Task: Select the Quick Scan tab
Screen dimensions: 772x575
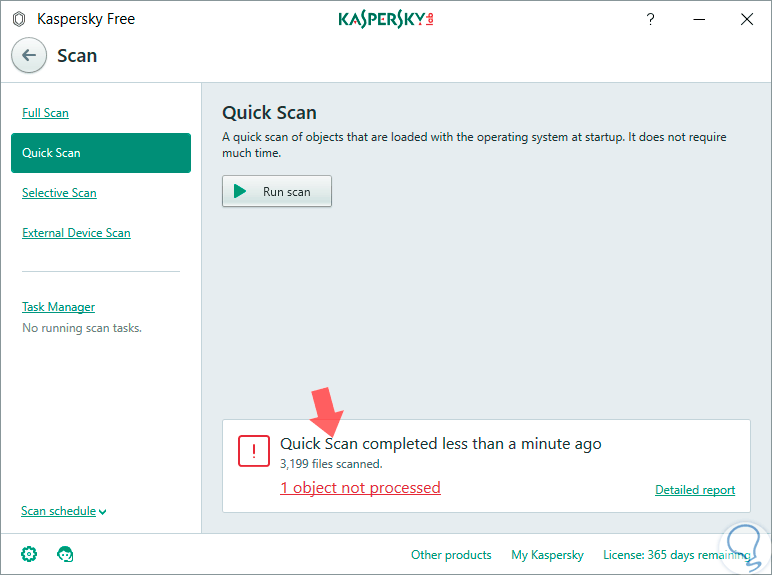Action: pyautogui.click(x=101, y=153)
